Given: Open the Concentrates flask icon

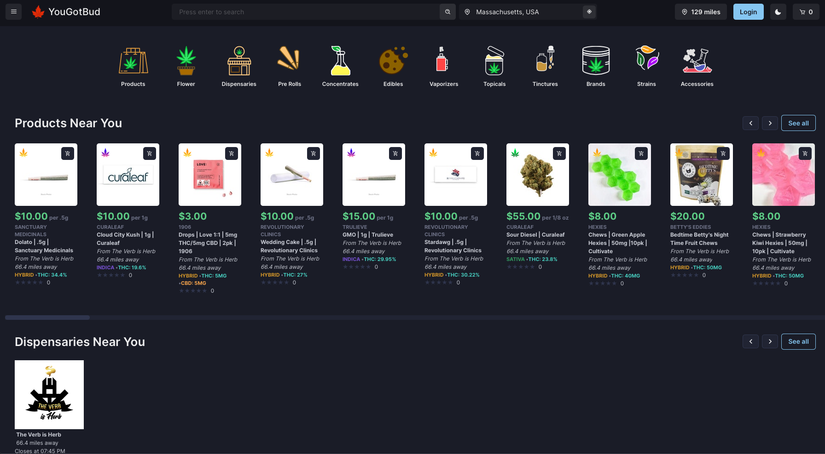Looking at the screenshot, I should click(x=340, y=62).
